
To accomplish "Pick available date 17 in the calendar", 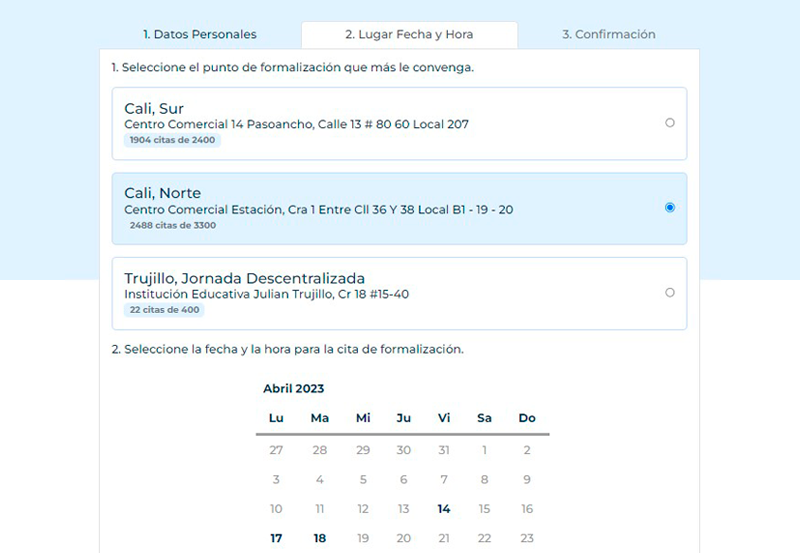I will (x=276, y=538).
